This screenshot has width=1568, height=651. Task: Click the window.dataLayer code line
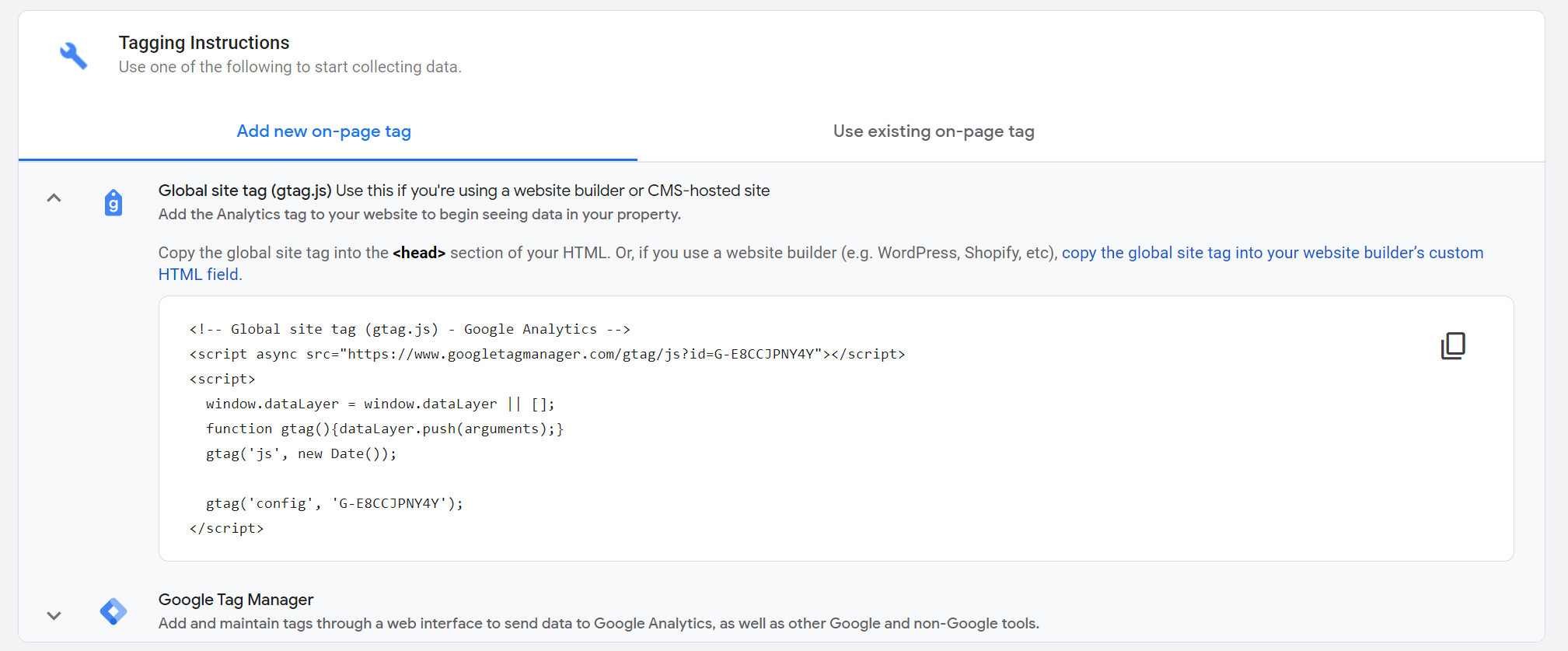[x=379, y=404]
